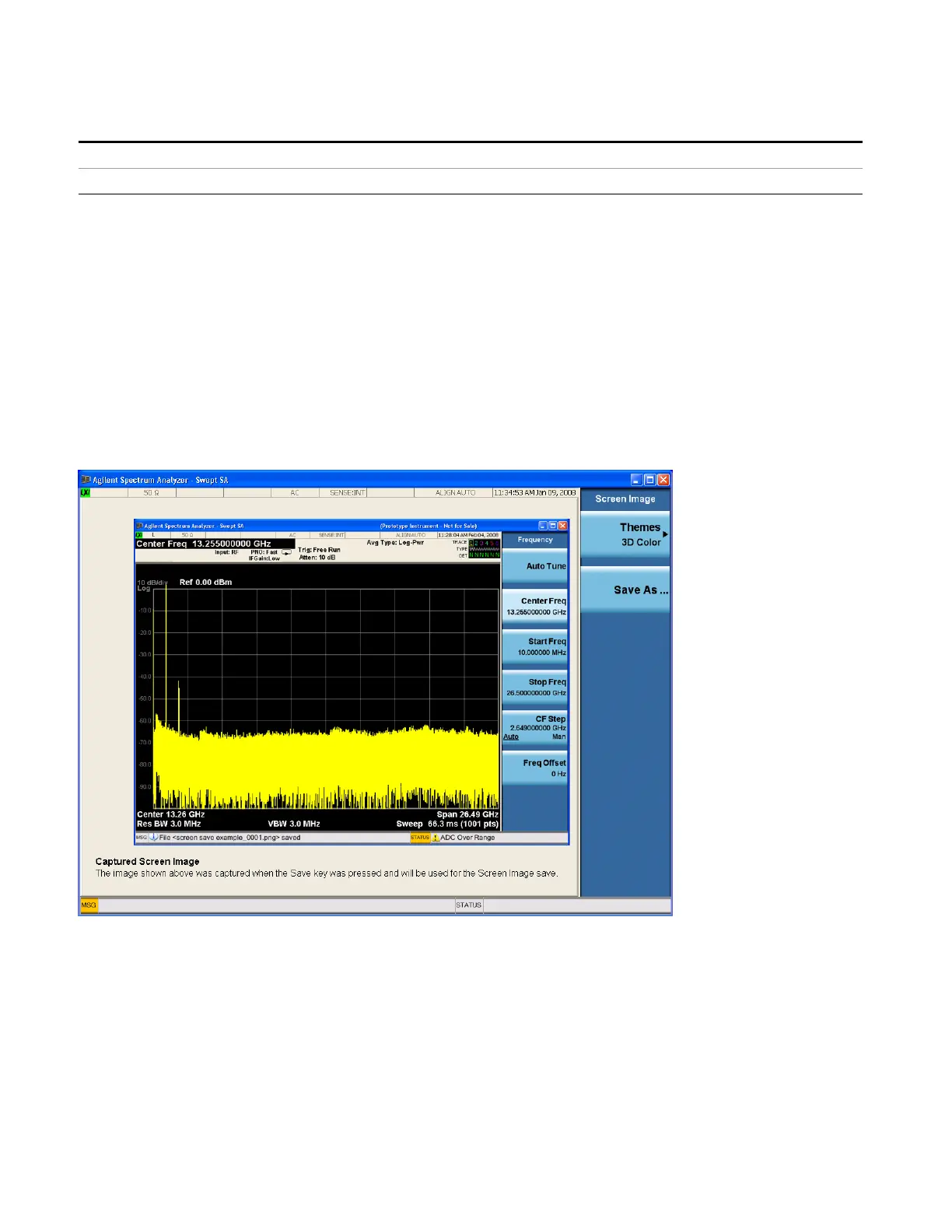Click Center Freq softkey in captured image
The height and width of the screenshot is (1232, 952).
click(x=535, y=607)
